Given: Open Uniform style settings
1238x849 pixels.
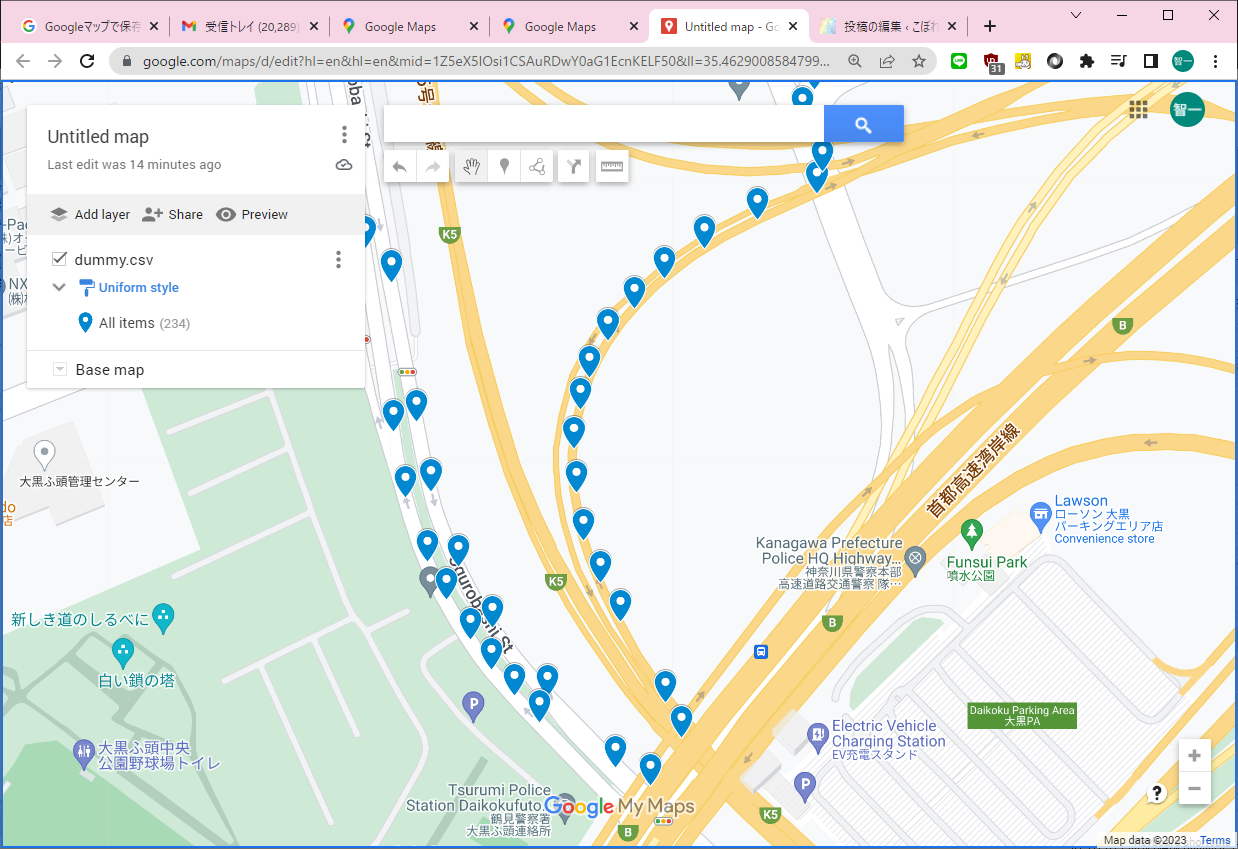Looking at the screenshot, I should pyautogui.click(x=138, y=288).
